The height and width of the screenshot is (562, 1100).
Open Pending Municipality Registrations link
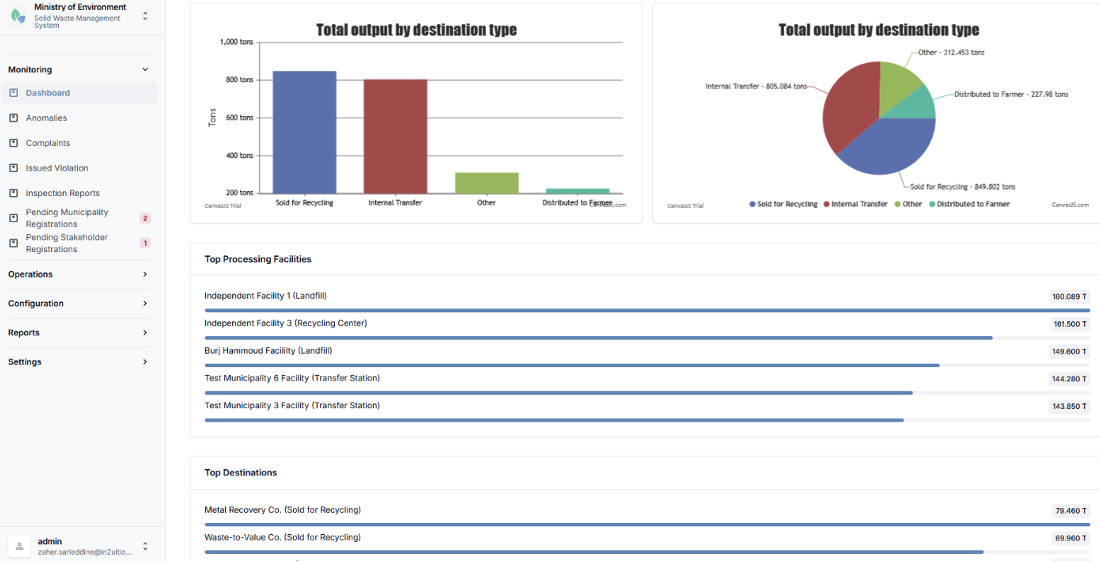click(x=67, y=218)
